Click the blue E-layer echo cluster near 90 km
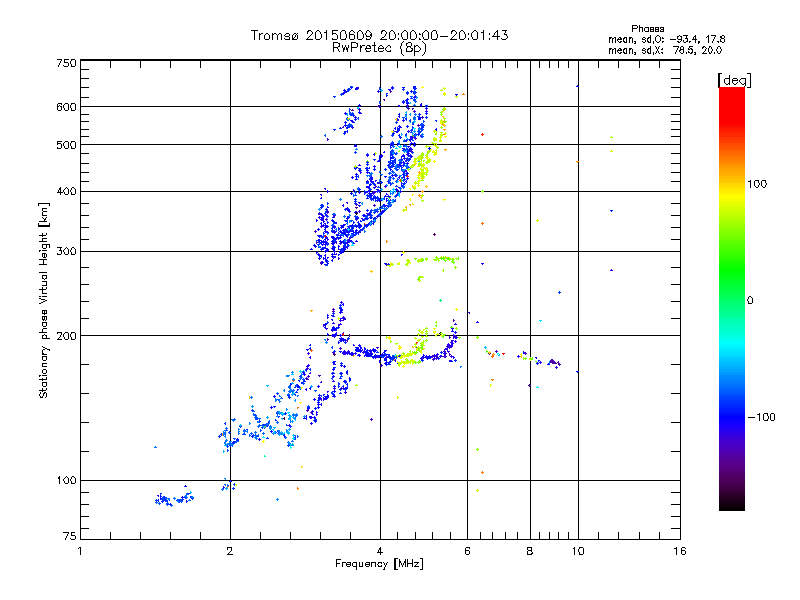 click(174, 499)
